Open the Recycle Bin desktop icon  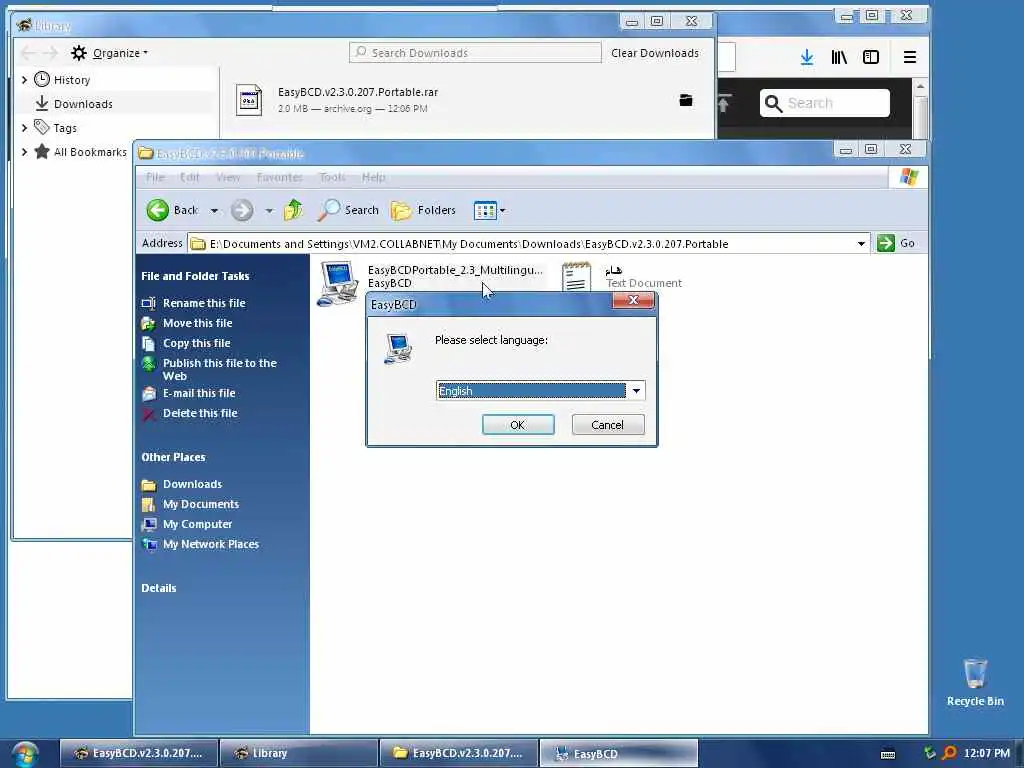[974, 682]
